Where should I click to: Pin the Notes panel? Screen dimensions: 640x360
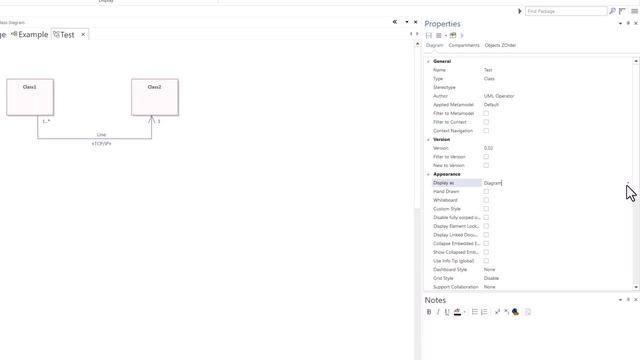point(628,300)
